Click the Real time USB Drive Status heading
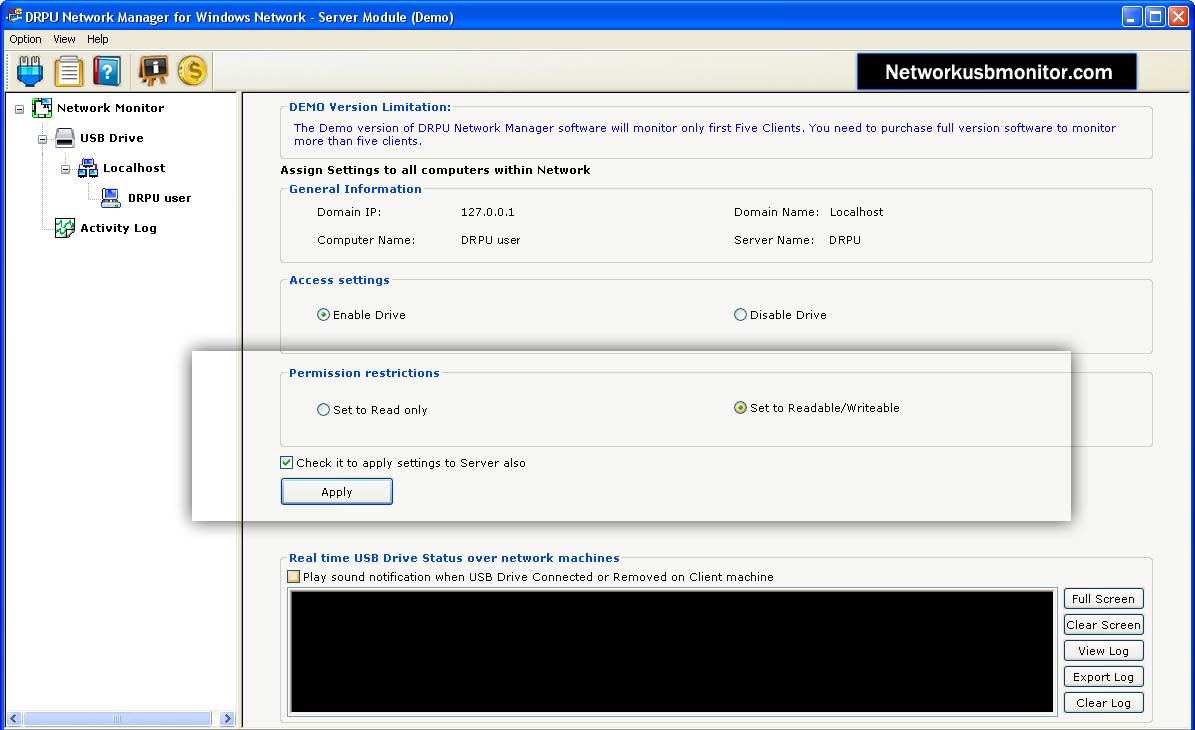This screenshot has height=730, width=1195. 454,558
